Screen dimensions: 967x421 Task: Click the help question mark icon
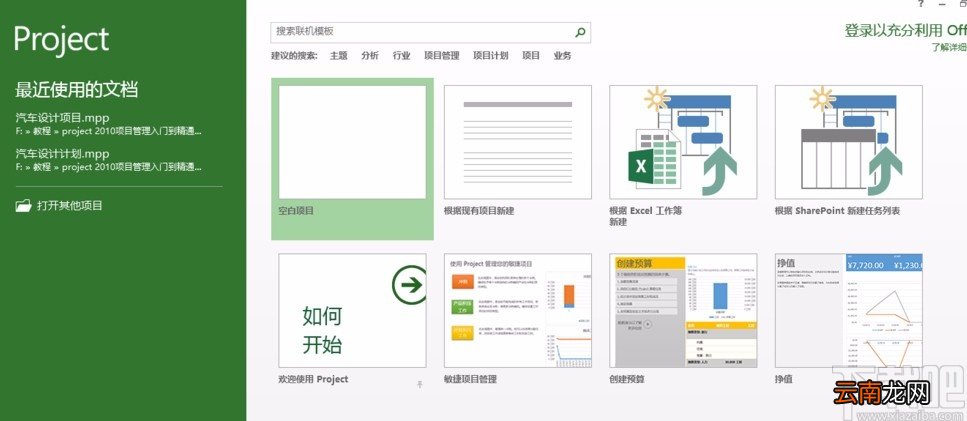921,4
